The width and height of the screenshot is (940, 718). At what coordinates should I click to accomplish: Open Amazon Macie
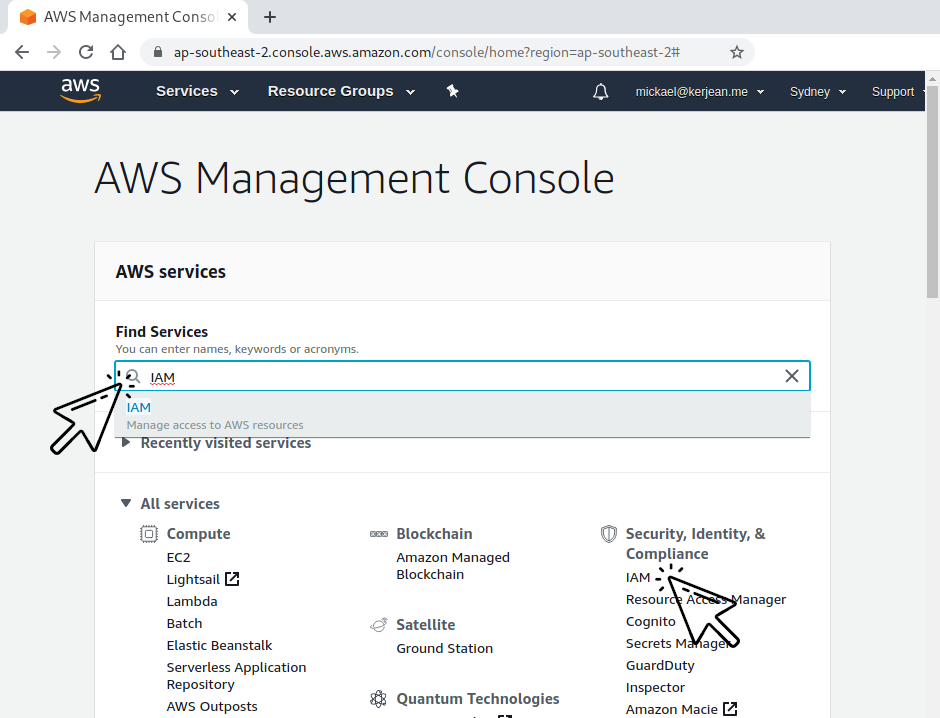(671, 710)
